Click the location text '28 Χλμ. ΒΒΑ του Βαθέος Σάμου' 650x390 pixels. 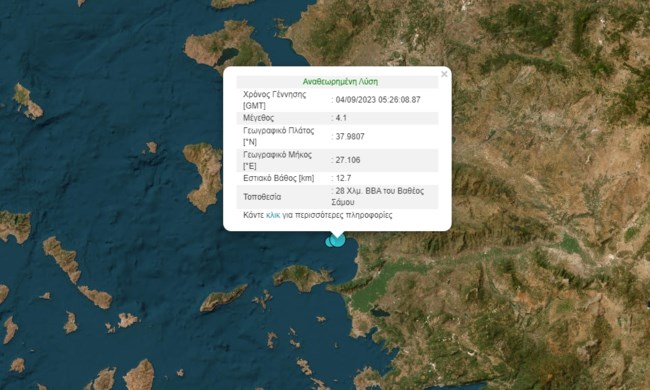(x=378, y=196)
